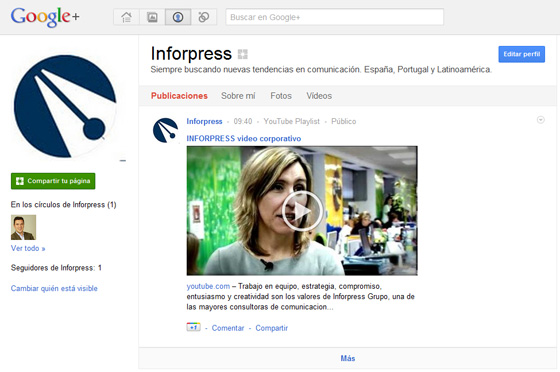Click Inforpress avatar icon beside the post
The height and width of the screenshot is (372, 560).
coord(165,130)
